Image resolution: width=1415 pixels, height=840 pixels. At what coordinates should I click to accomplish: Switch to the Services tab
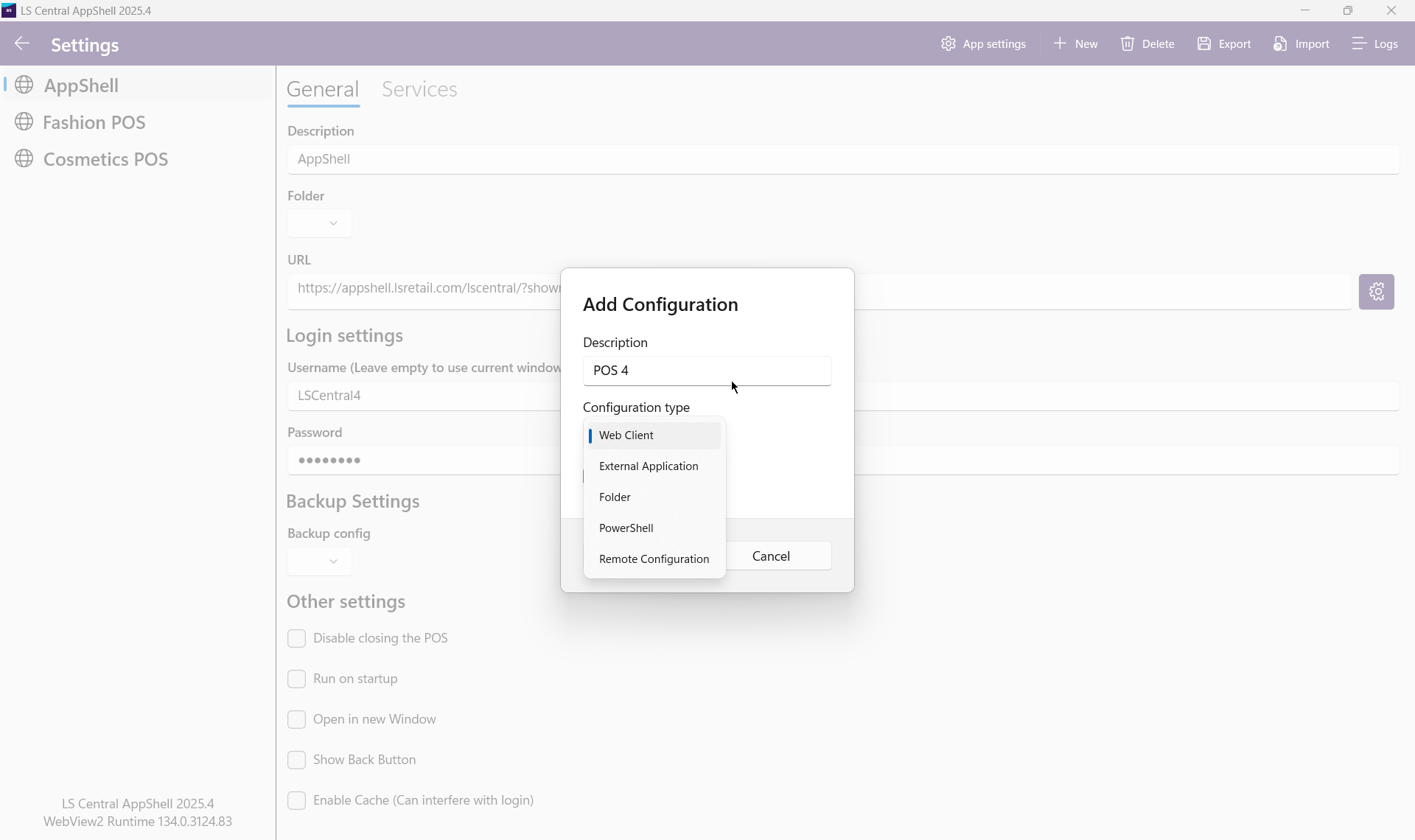click(x=419, y=89)
